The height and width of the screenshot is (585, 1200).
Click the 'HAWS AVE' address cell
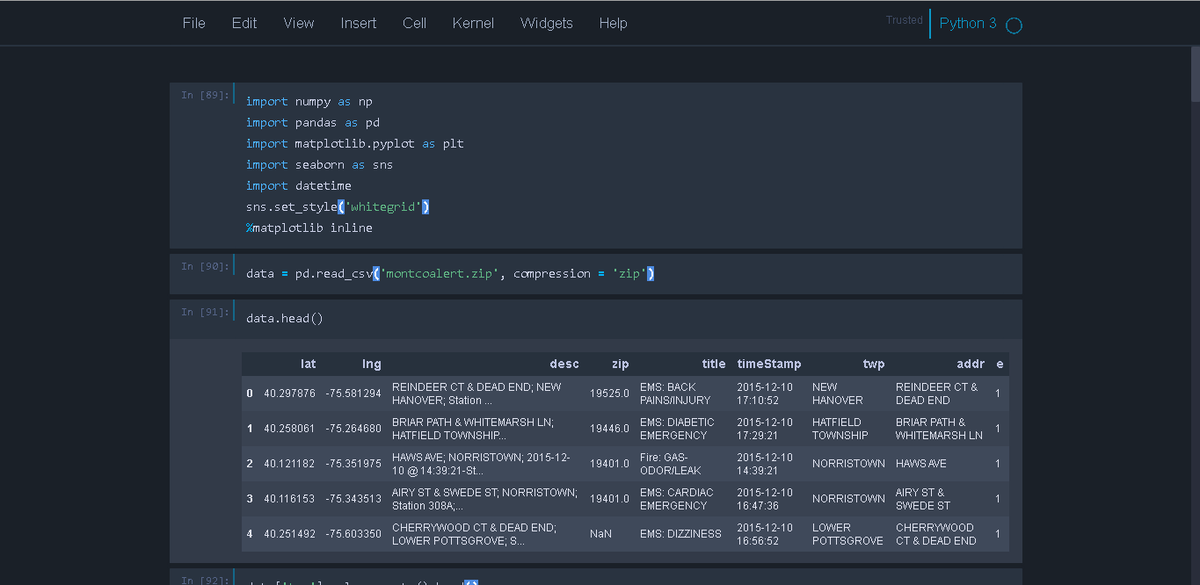[x=921, y=464]
